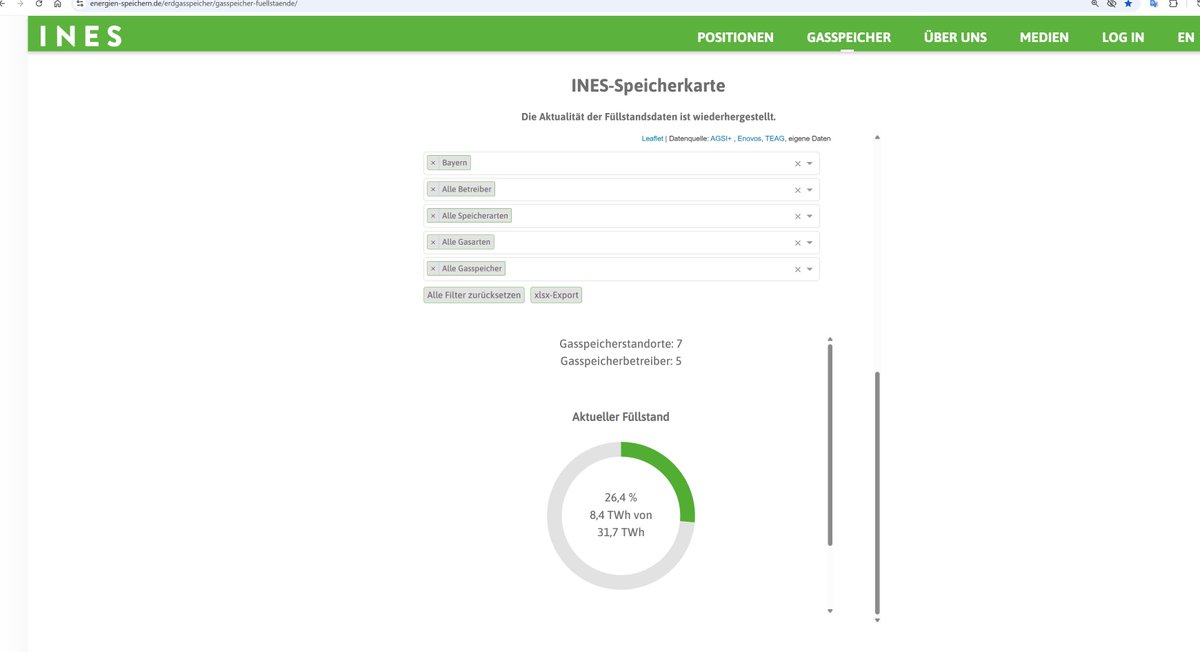Open the MEDIEN menu
Viewport: 1200px width, 652px height.
point(1044,37)
